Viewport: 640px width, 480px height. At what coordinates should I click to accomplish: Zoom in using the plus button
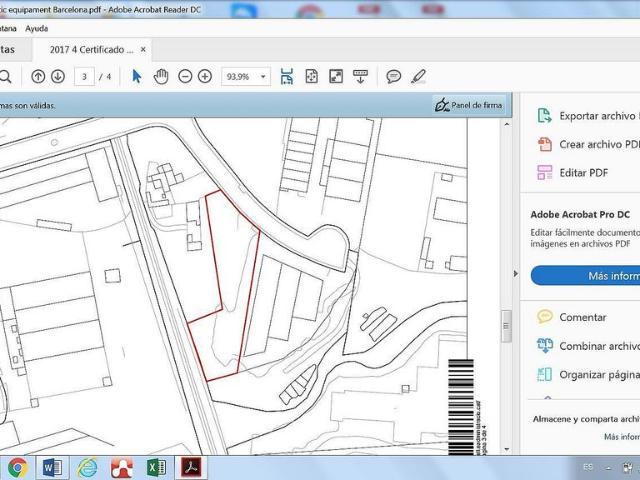click(205, 76)
